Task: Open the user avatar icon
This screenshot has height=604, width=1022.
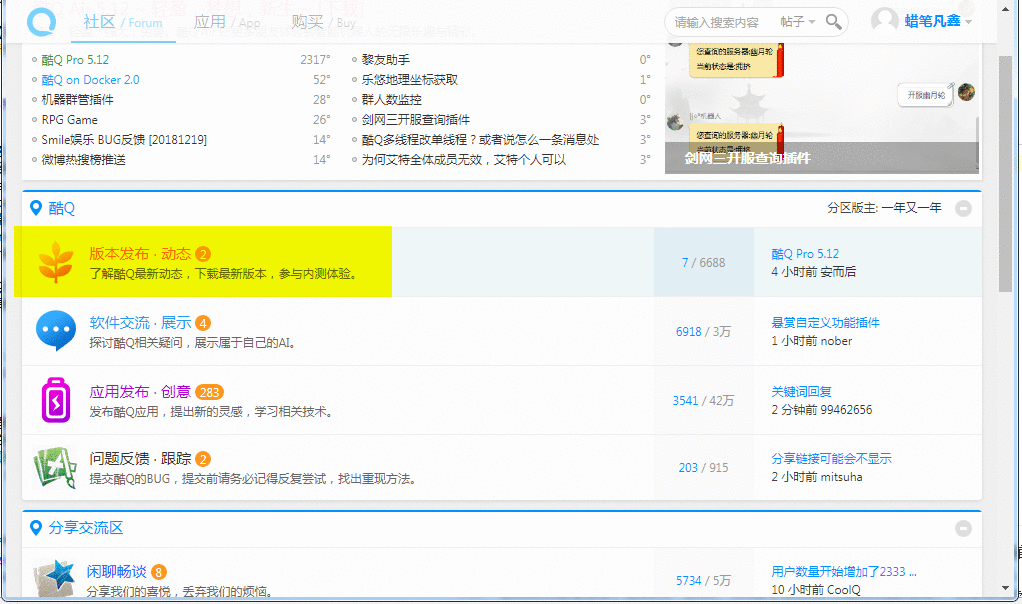Action: click(x=884, y=20)
